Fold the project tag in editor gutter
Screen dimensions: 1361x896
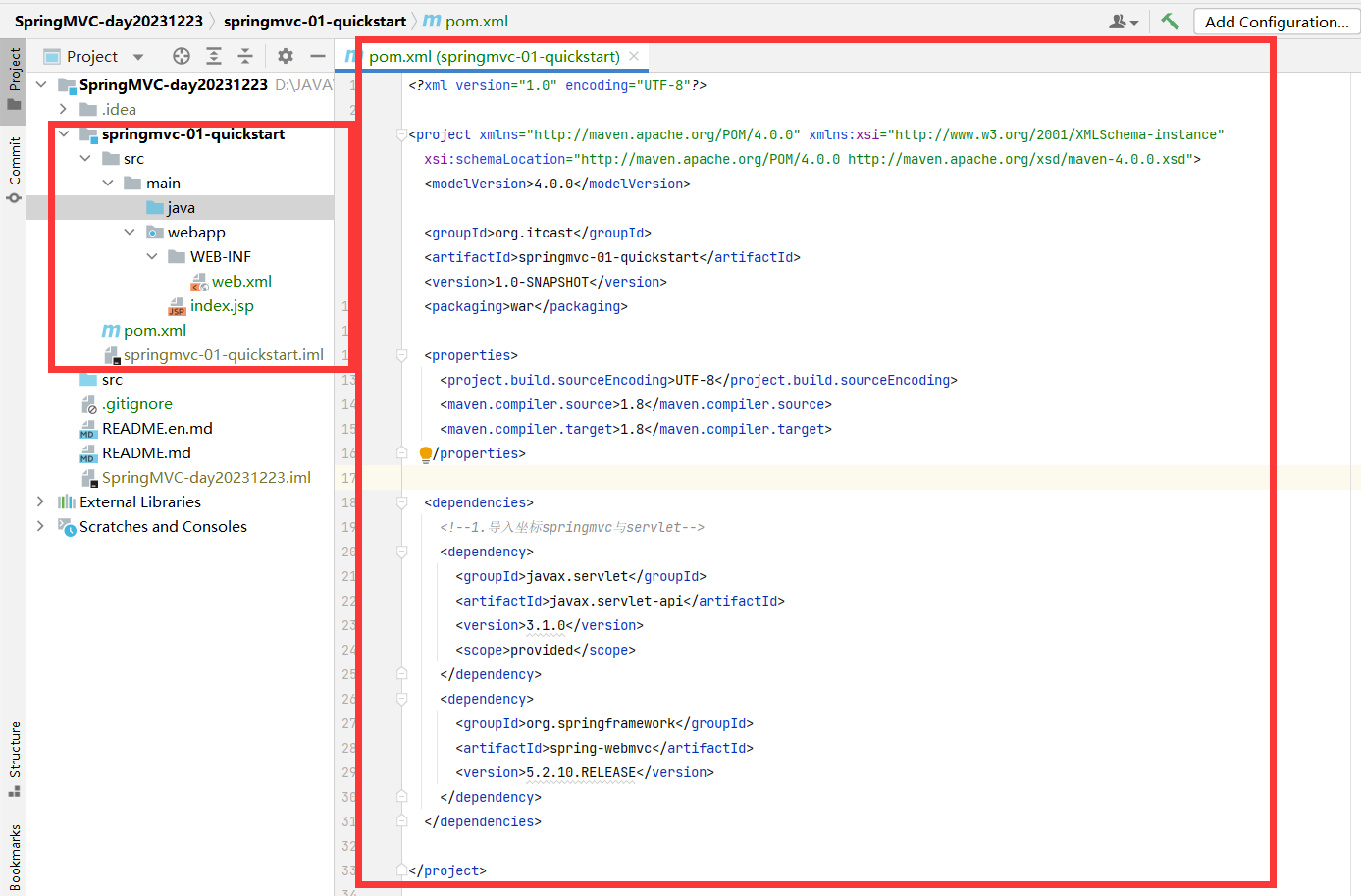pos(401,134)
